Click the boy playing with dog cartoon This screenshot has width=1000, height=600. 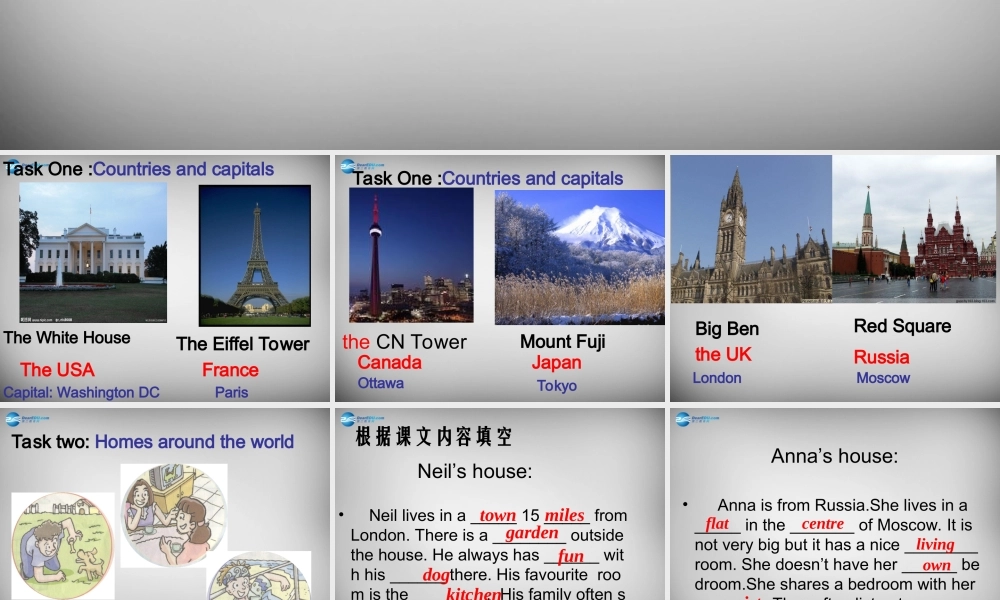point(62,545)
